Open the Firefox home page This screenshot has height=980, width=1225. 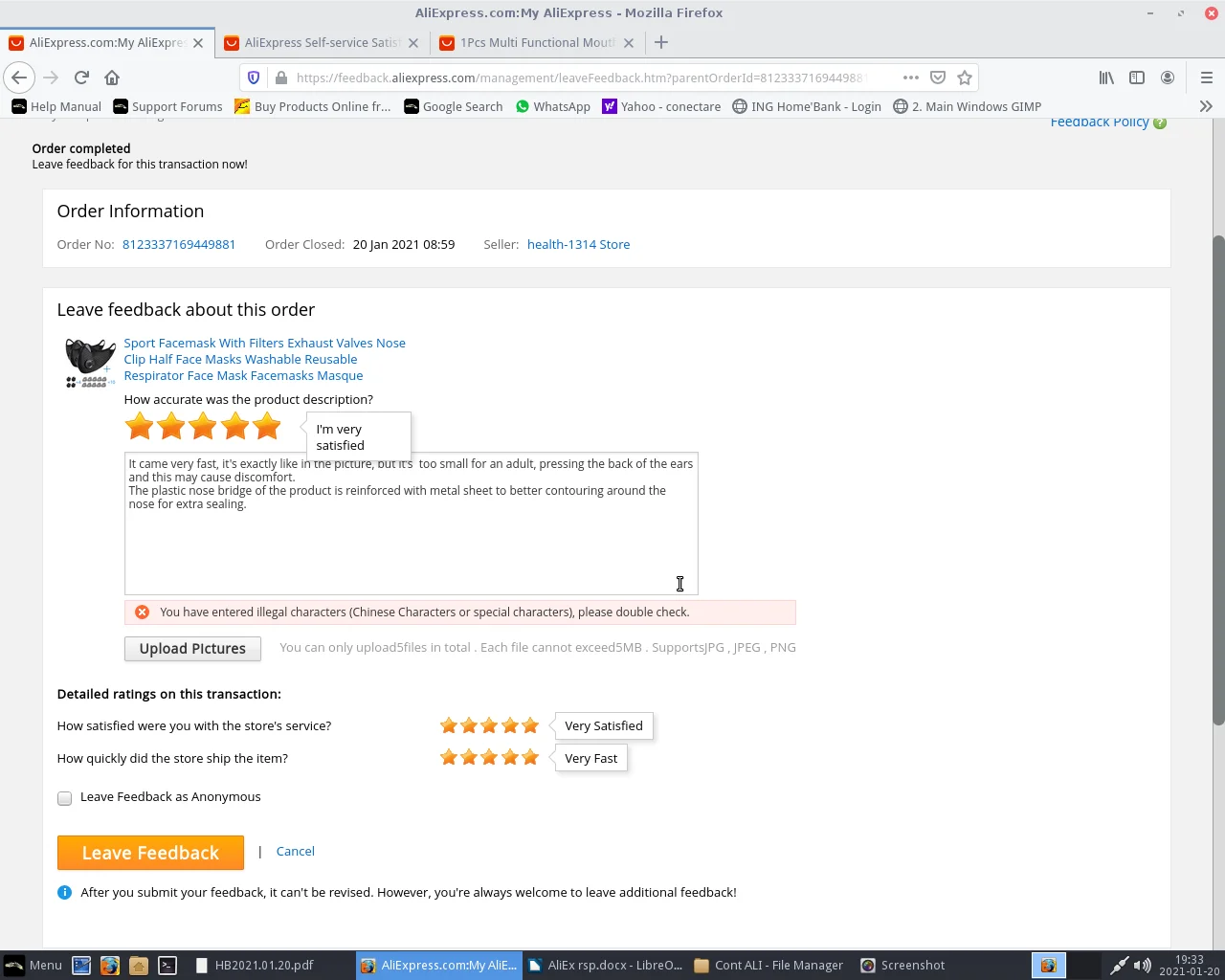click(x=112, y=78)
